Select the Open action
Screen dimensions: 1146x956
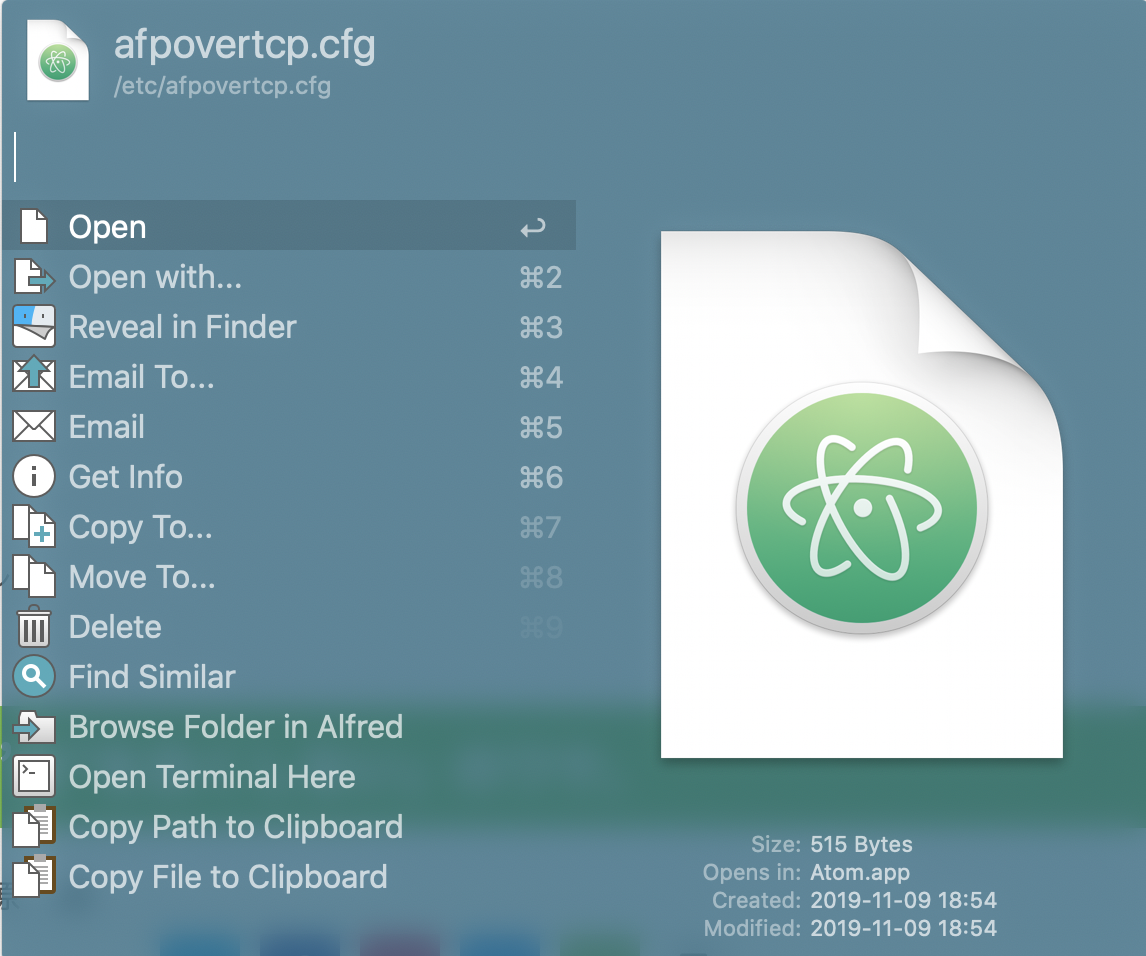click(289, 226)
